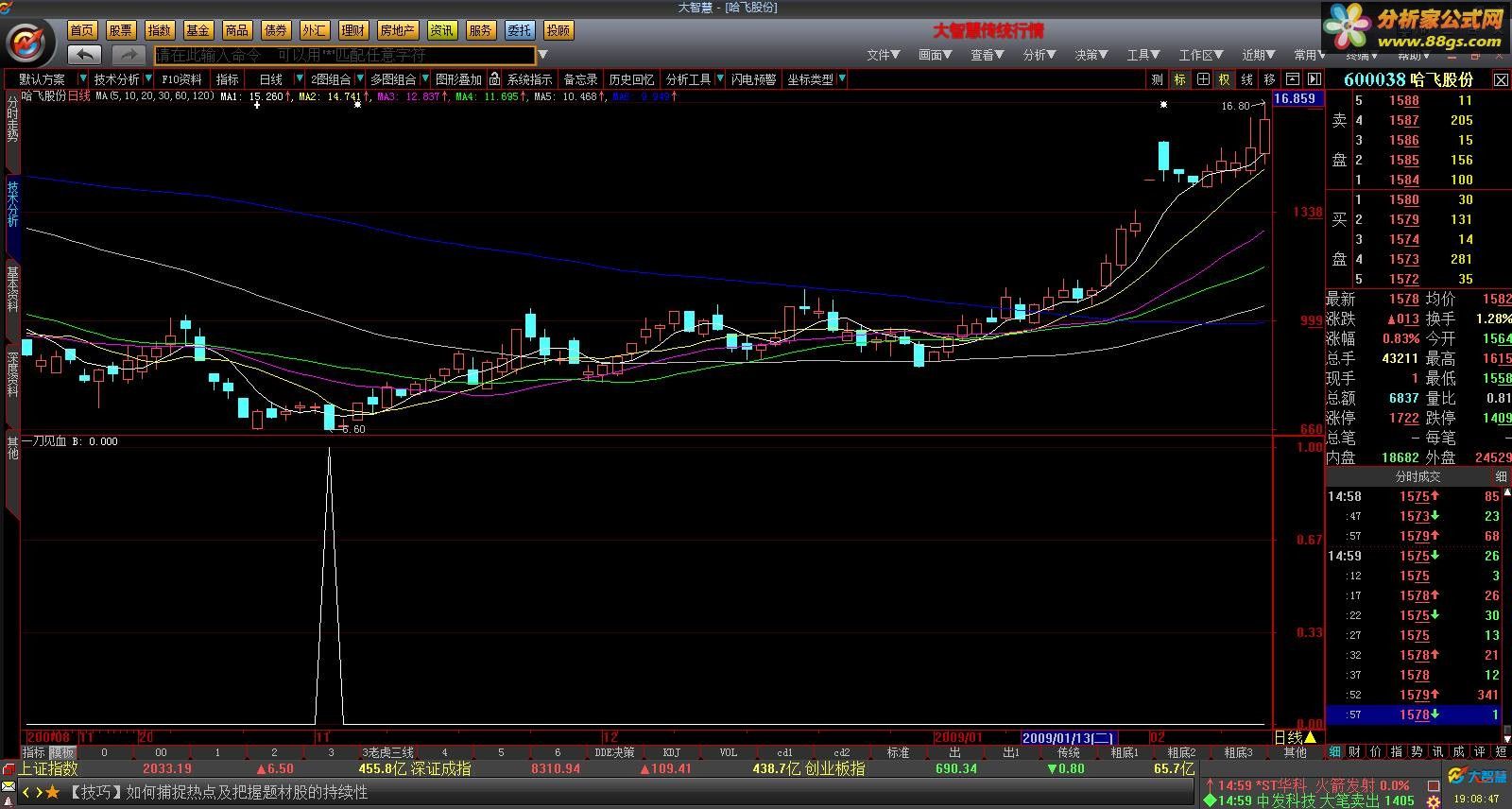Click the F10资料 toolbar button
This screenshot has width=1512, height=809.
[182, 79]
